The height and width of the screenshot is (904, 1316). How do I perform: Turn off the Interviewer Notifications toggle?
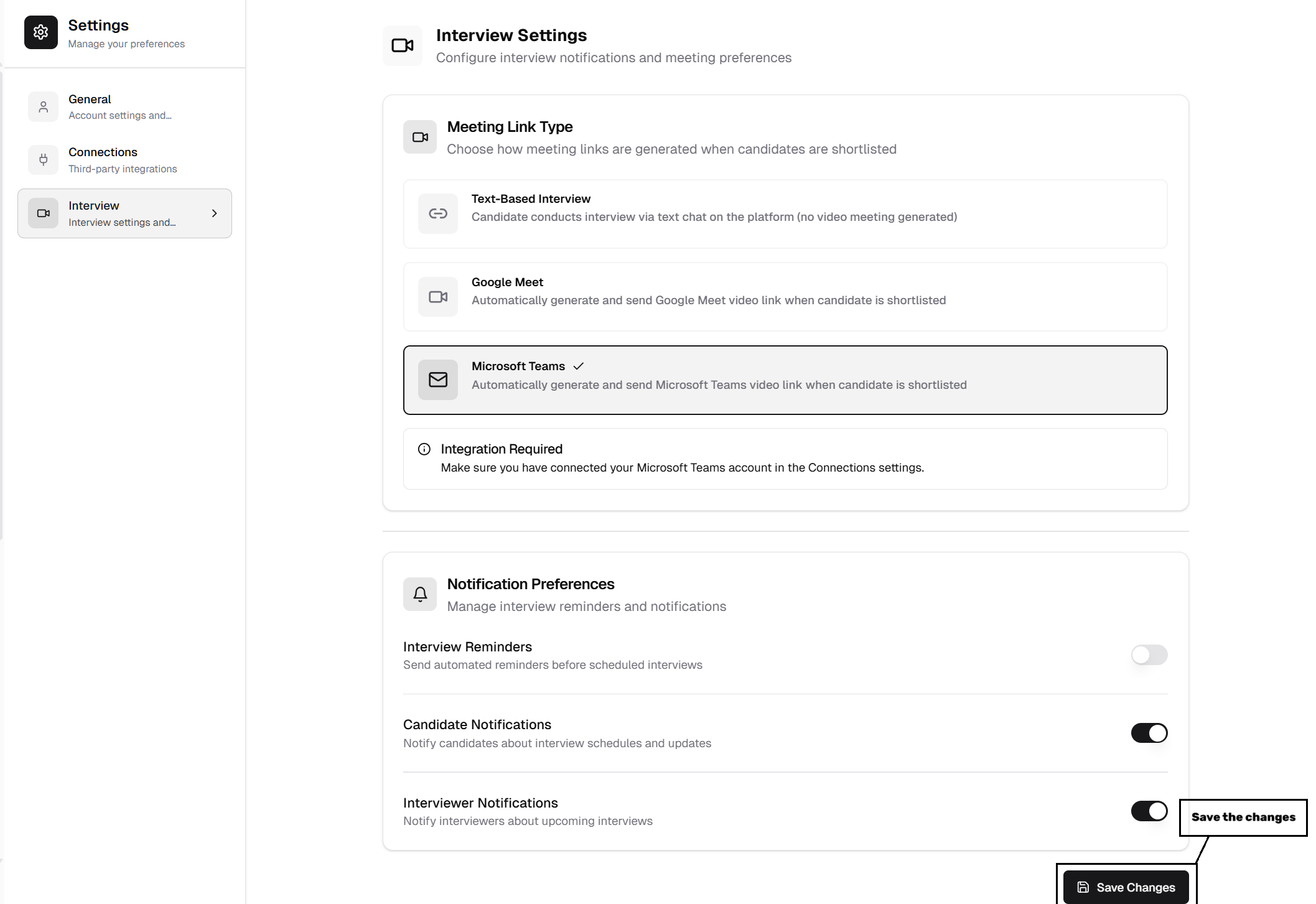click(1149, 811)
